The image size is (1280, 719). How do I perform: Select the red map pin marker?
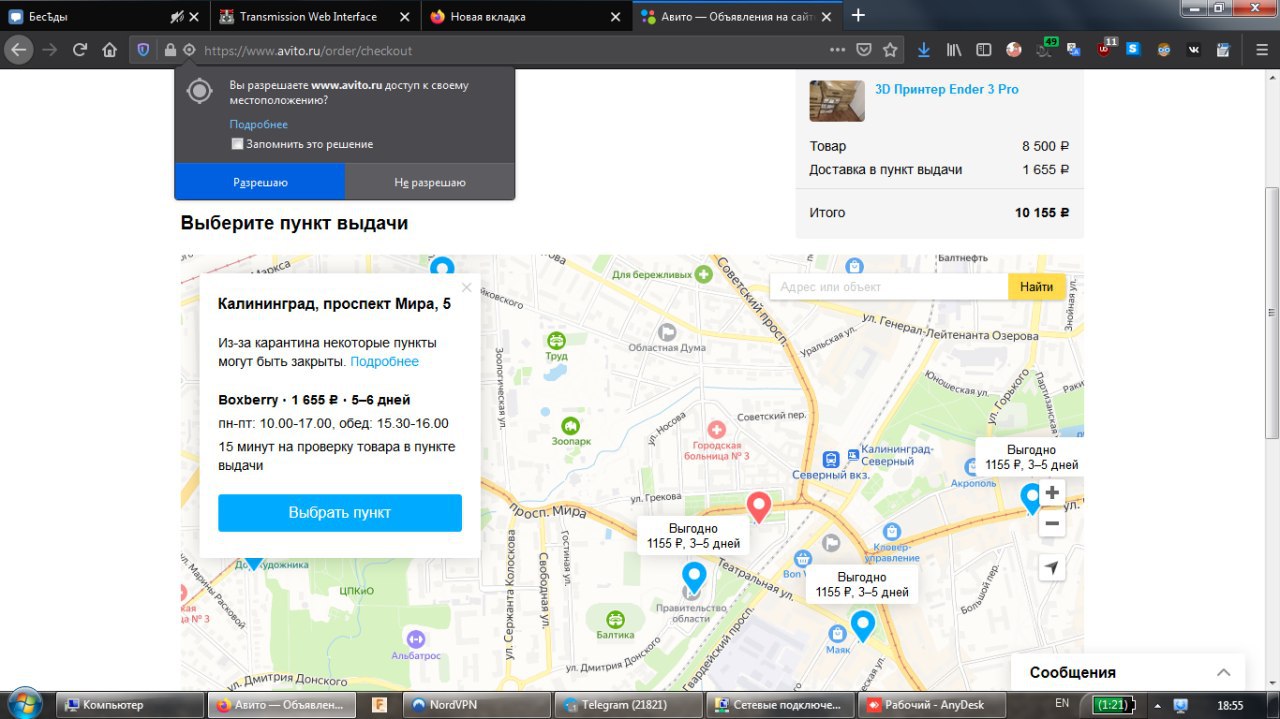point(759,506)
